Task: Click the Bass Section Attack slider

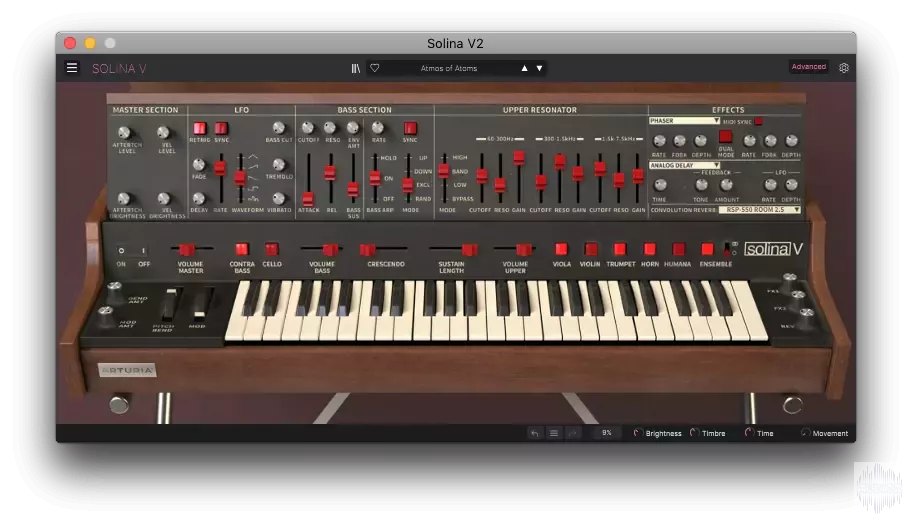Action: (308, 200)
